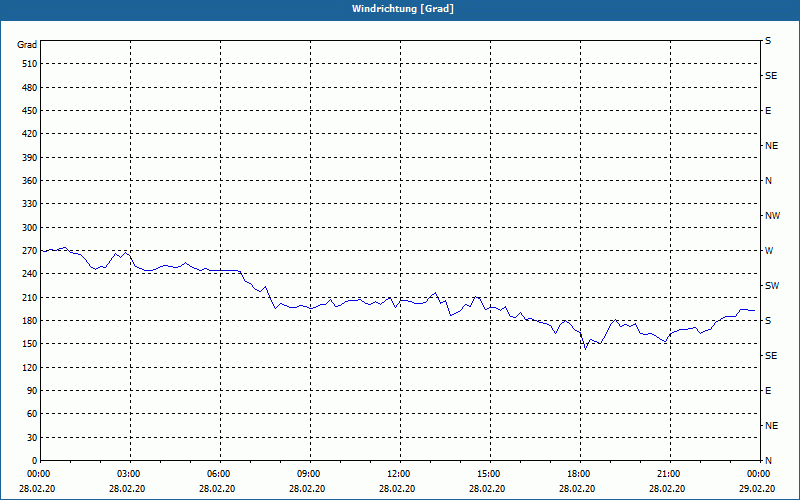Click the 330 y-axis value
Image resolution: width=800 pixels, height=500 pixels.
click(29, 204)
